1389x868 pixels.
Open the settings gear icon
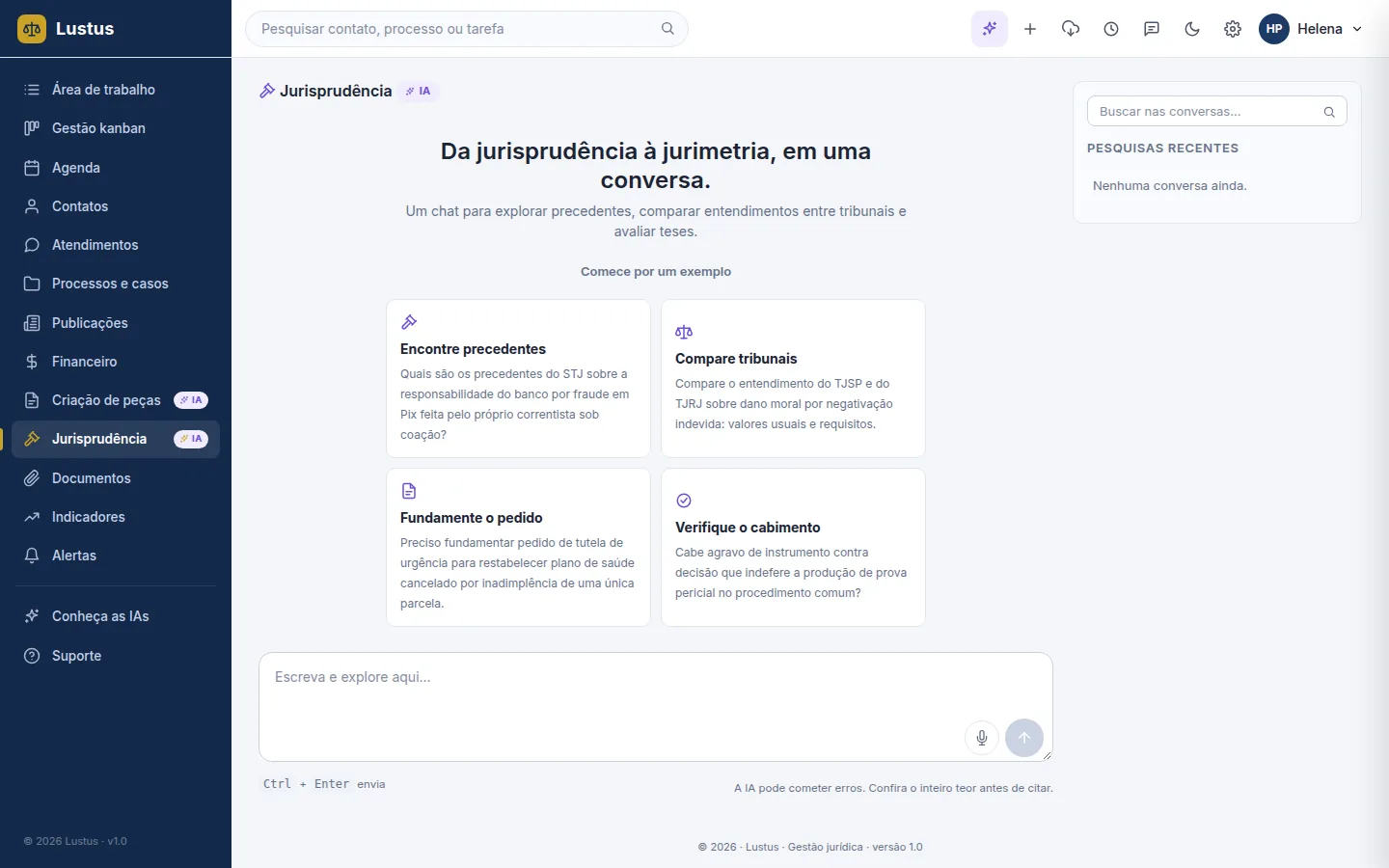point(1233,29)
